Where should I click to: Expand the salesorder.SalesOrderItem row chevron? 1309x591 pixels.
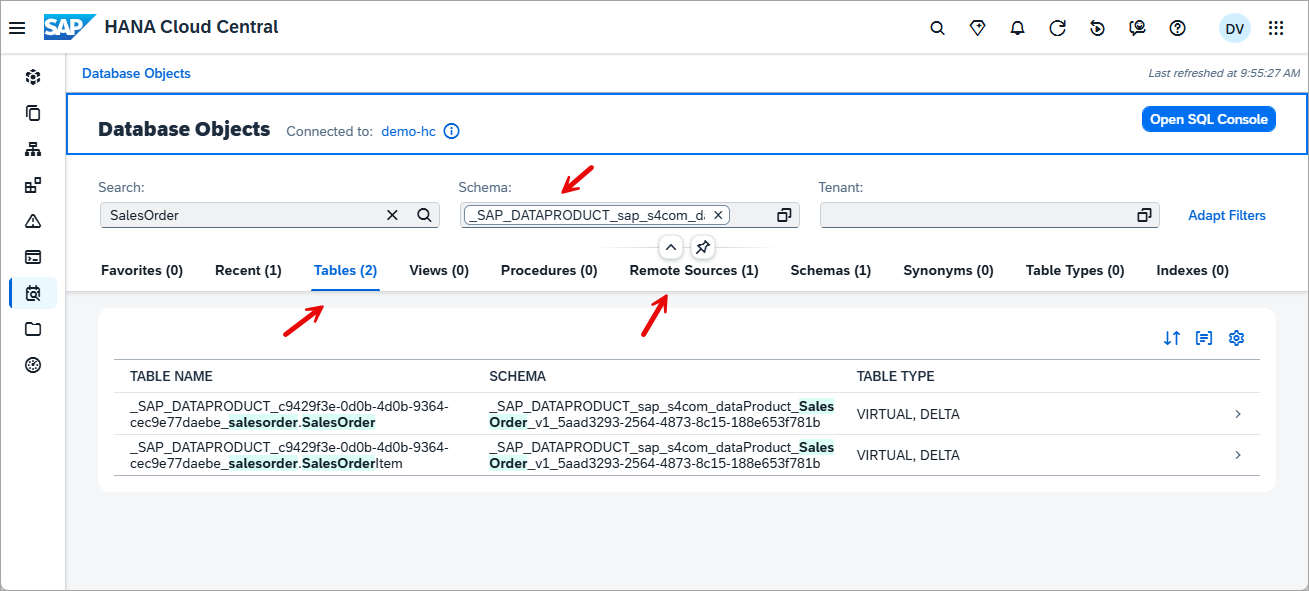1238,455
